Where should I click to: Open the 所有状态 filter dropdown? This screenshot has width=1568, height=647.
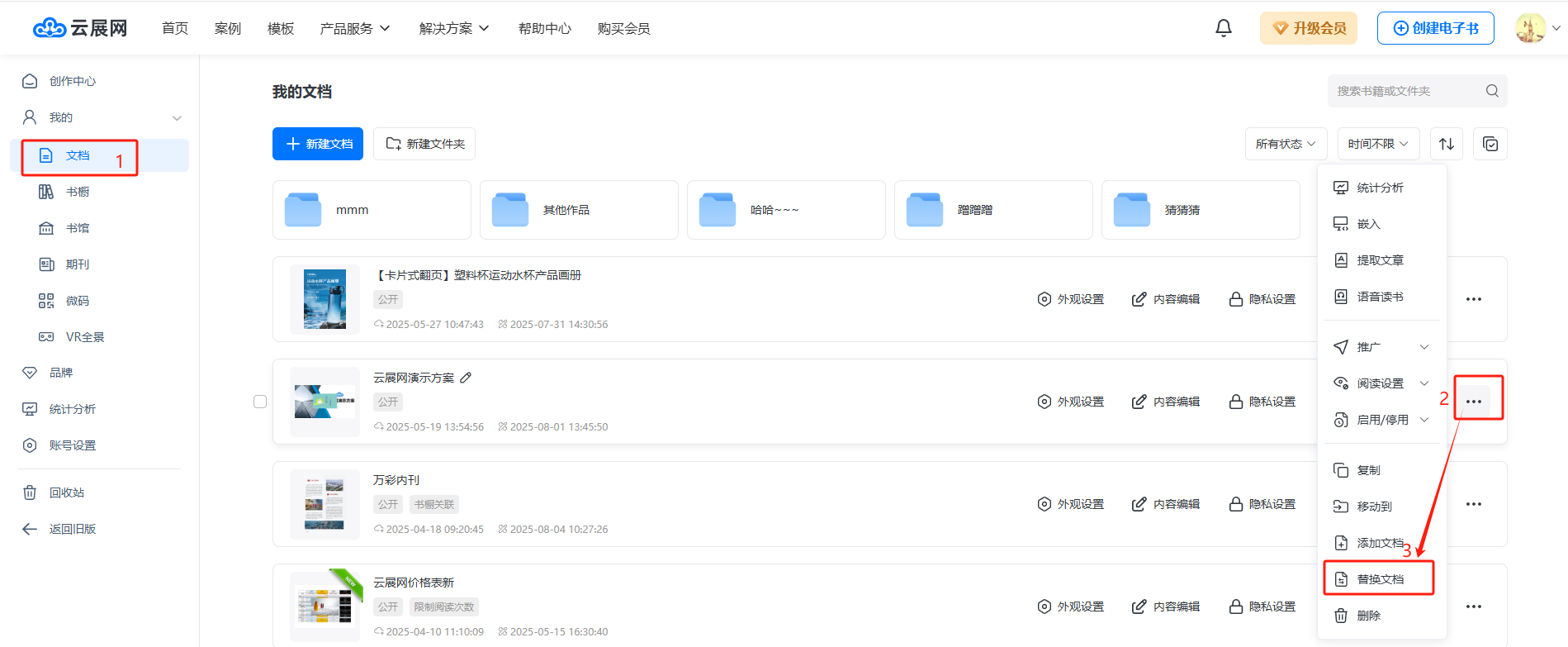pos(1286,144)
